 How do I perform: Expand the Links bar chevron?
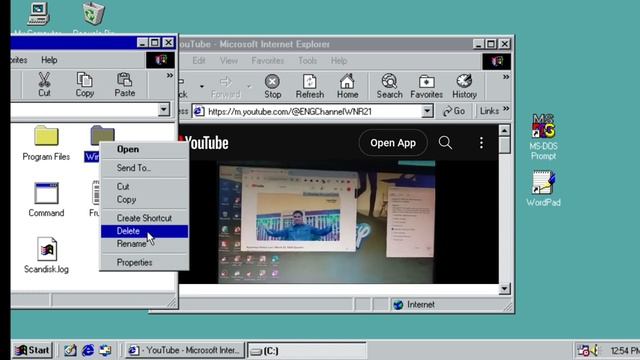[506, 109]
